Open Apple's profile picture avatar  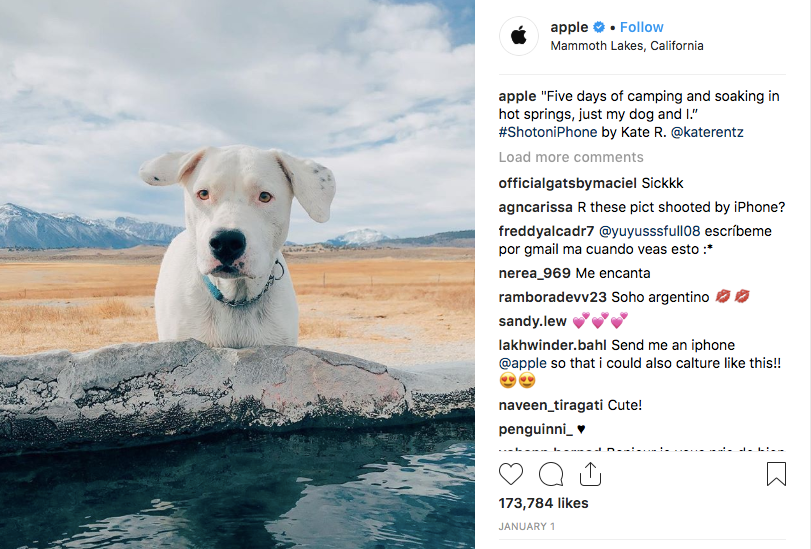pyautogui.click(x=518, y=36)
